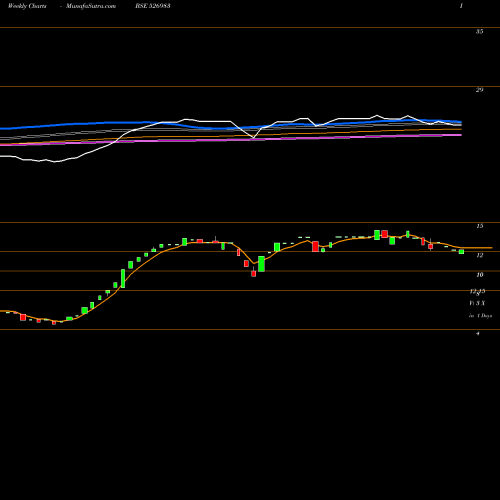Click the 4 price axis label
Screen dimensions: 500x500
click(478, 333)
